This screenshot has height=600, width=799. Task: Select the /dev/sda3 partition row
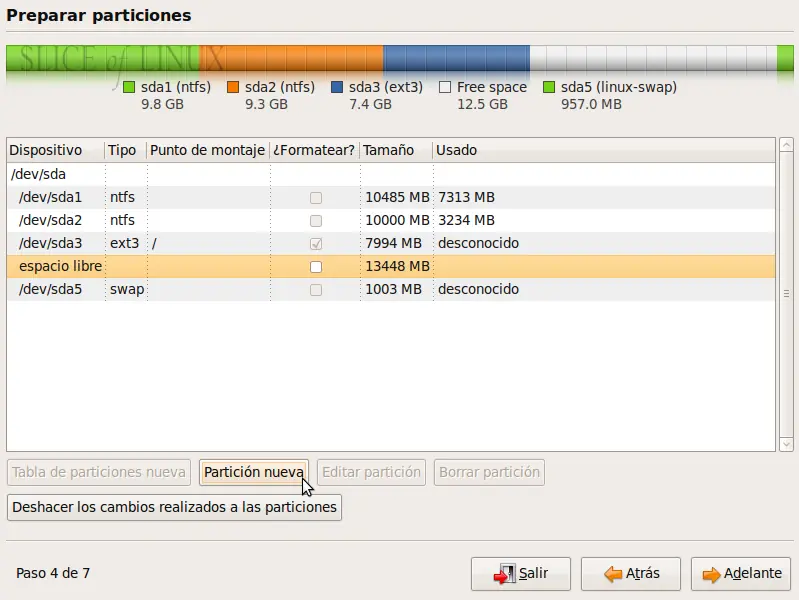tap(391, 243)
